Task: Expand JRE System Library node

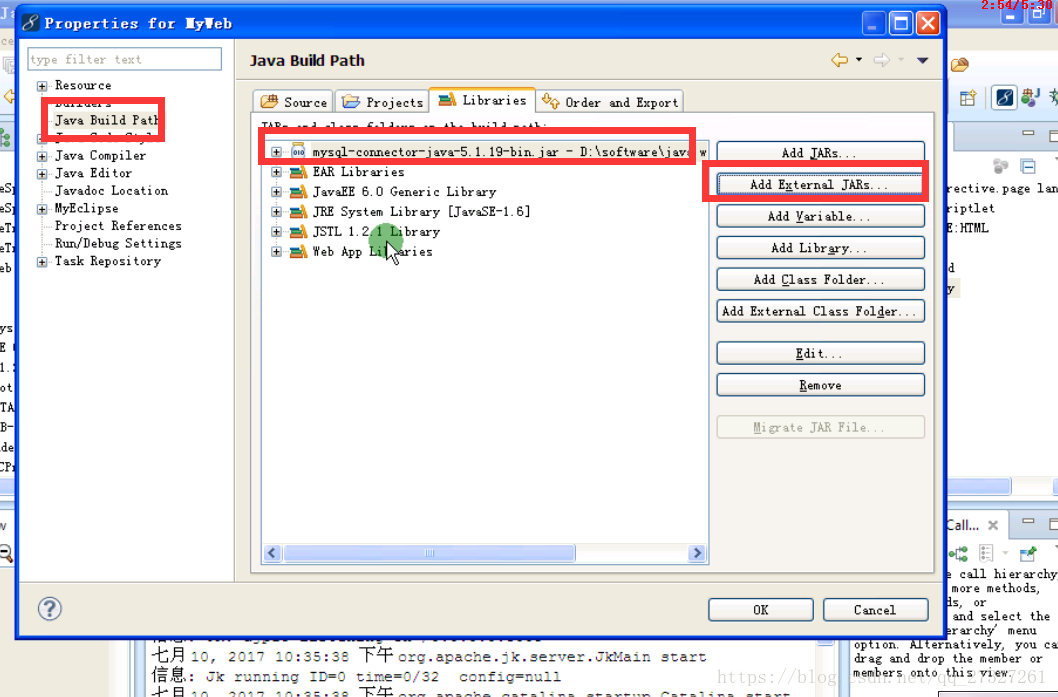Action: point(277,212)
